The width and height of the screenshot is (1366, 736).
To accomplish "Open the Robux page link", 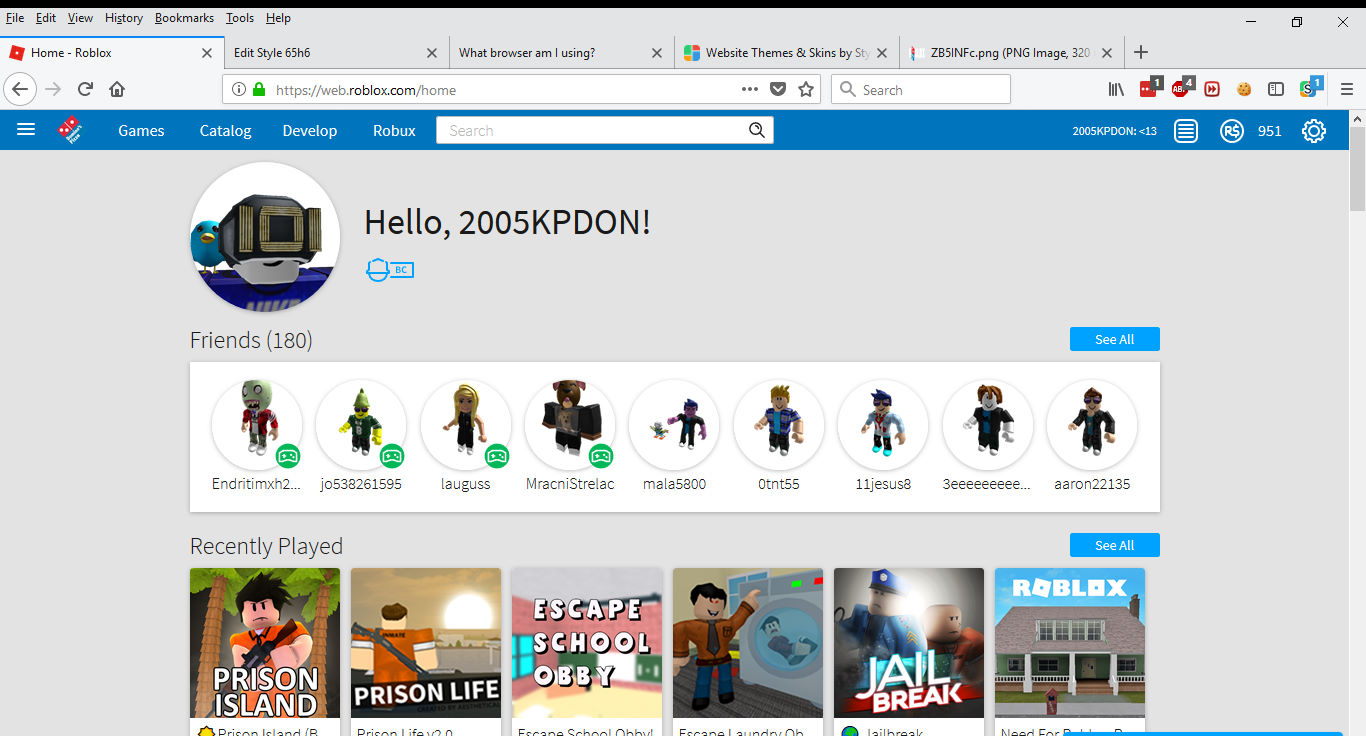I will point(394,130).
